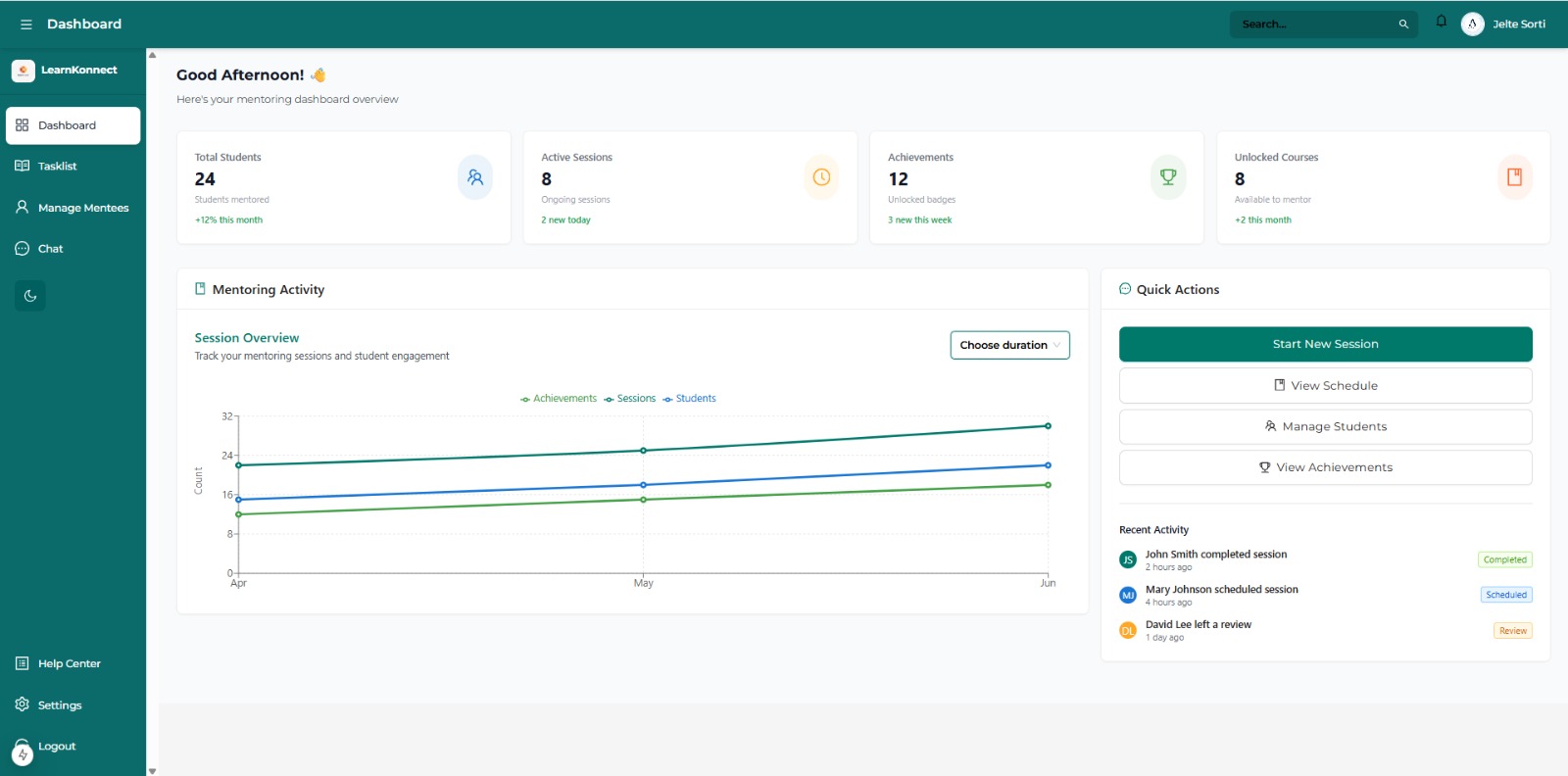Click the lightning bolt badge near Logout
Image resolution: width=1568 pixels, height=776 pixels.
pos(23,754)
